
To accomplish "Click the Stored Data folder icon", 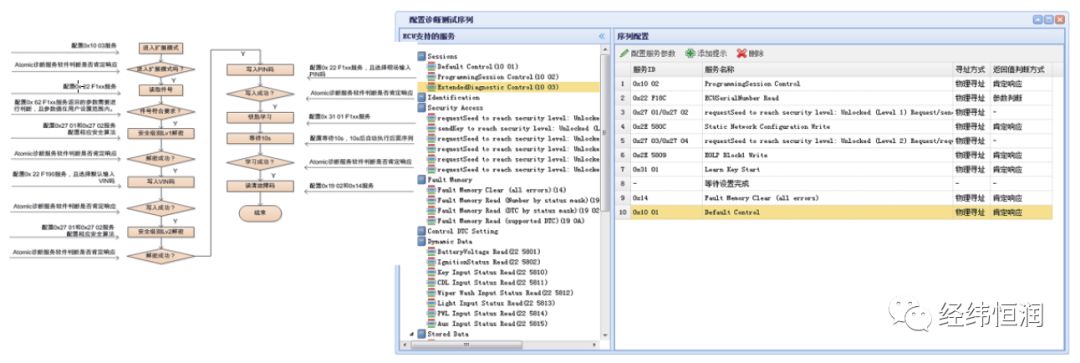I will pyautogui.click(x=421, y=334).
